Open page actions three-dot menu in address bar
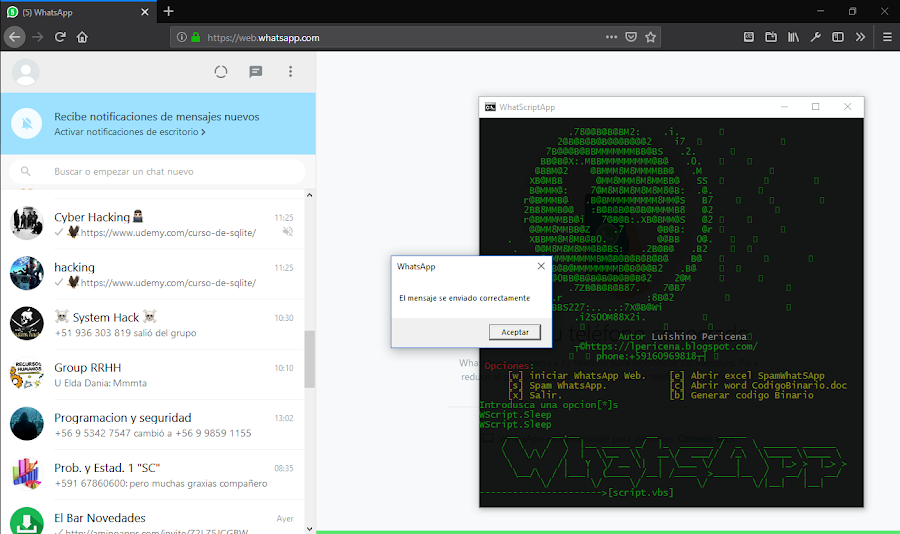 tap(611, 37)
